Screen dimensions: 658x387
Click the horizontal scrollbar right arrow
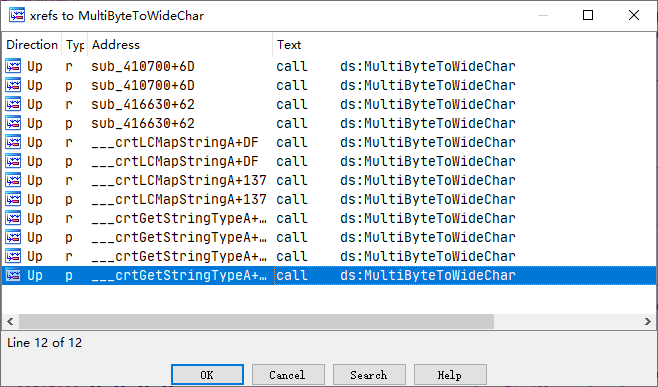(x=648, y=322)
